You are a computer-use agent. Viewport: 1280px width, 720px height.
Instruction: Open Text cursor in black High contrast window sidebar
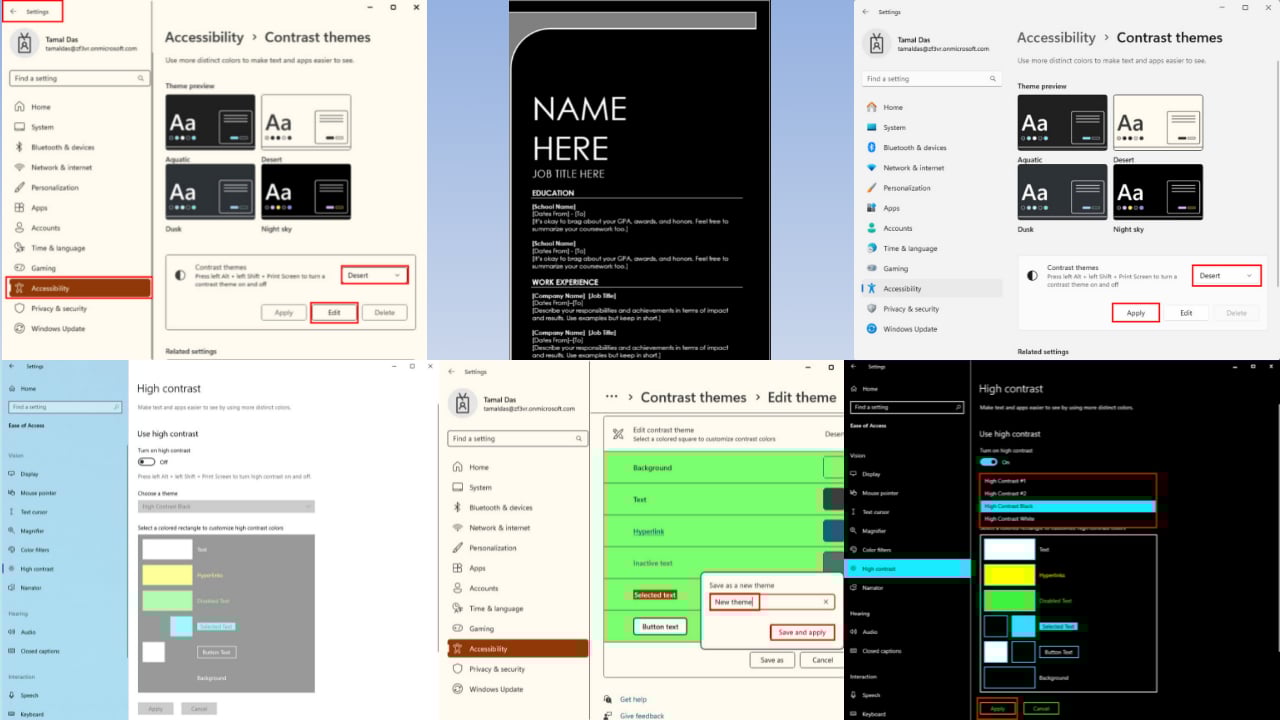[875, 512]
